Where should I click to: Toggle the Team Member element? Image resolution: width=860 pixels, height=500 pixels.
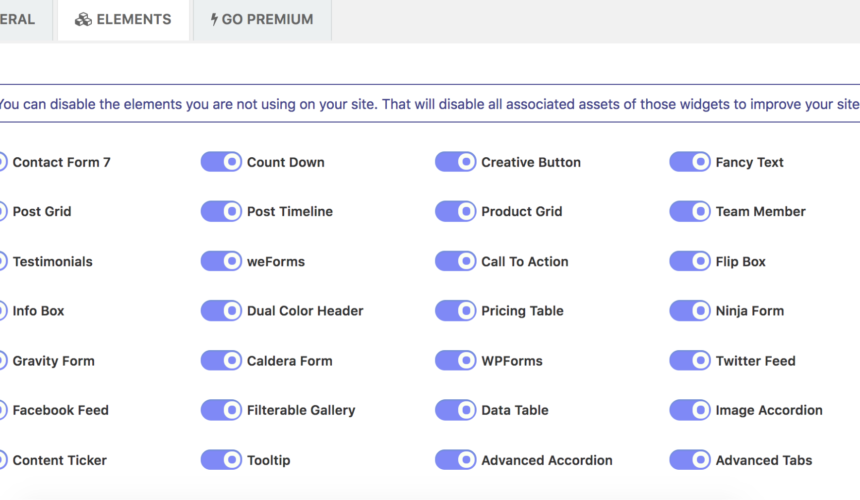click(690, 211)
